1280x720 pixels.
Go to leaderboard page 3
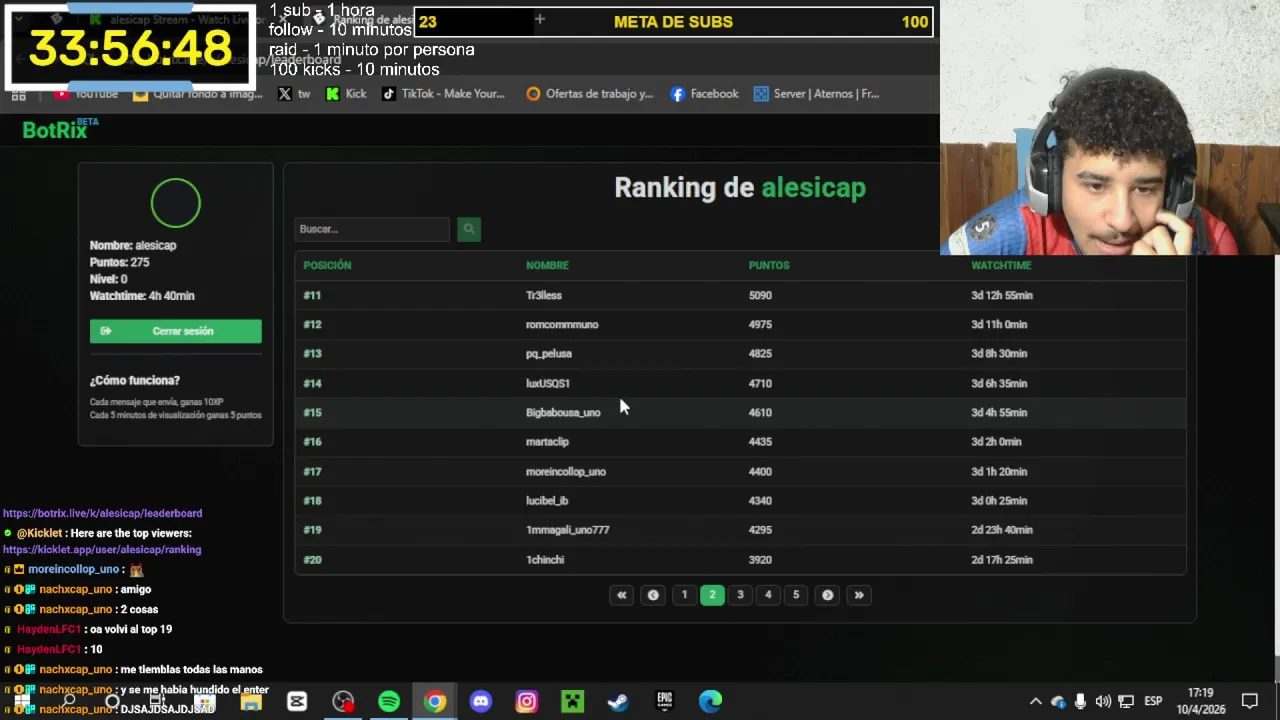tap(740, 595)
